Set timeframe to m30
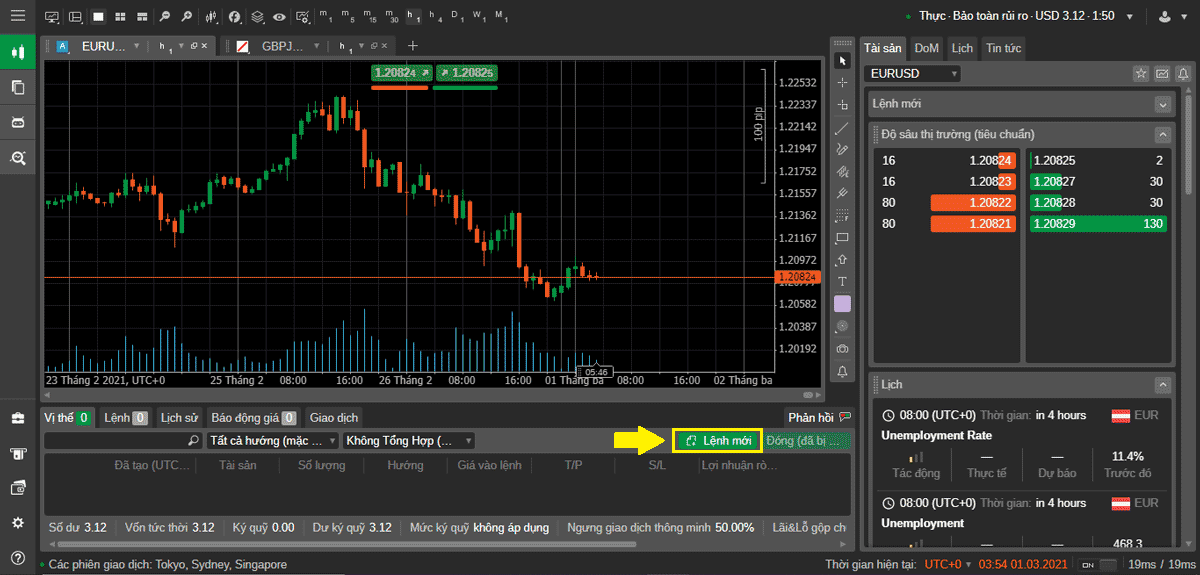This screenshot has width=1200, height=575. 392,17
